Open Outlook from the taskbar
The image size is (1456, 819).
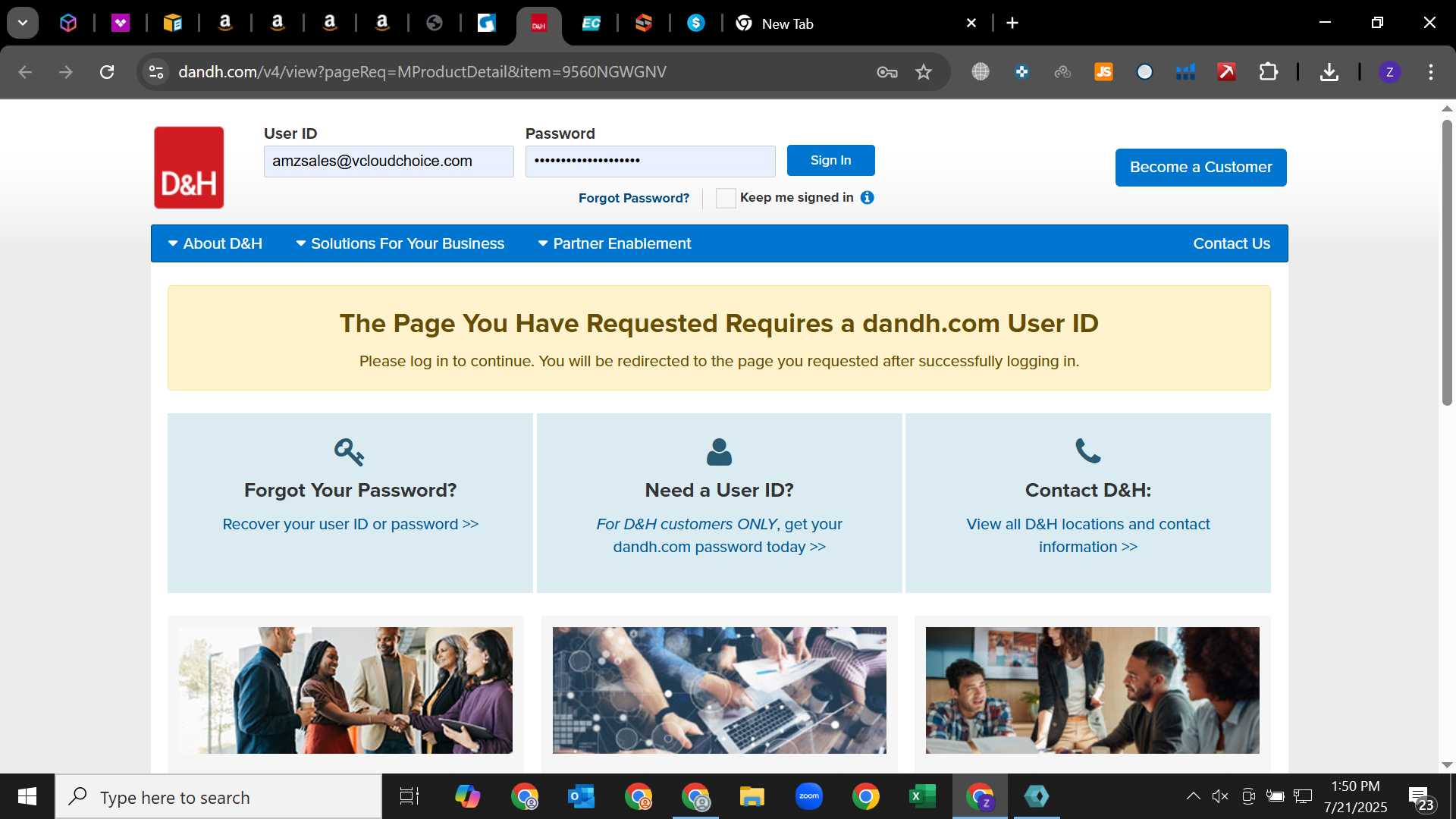(x=581, y=796)
